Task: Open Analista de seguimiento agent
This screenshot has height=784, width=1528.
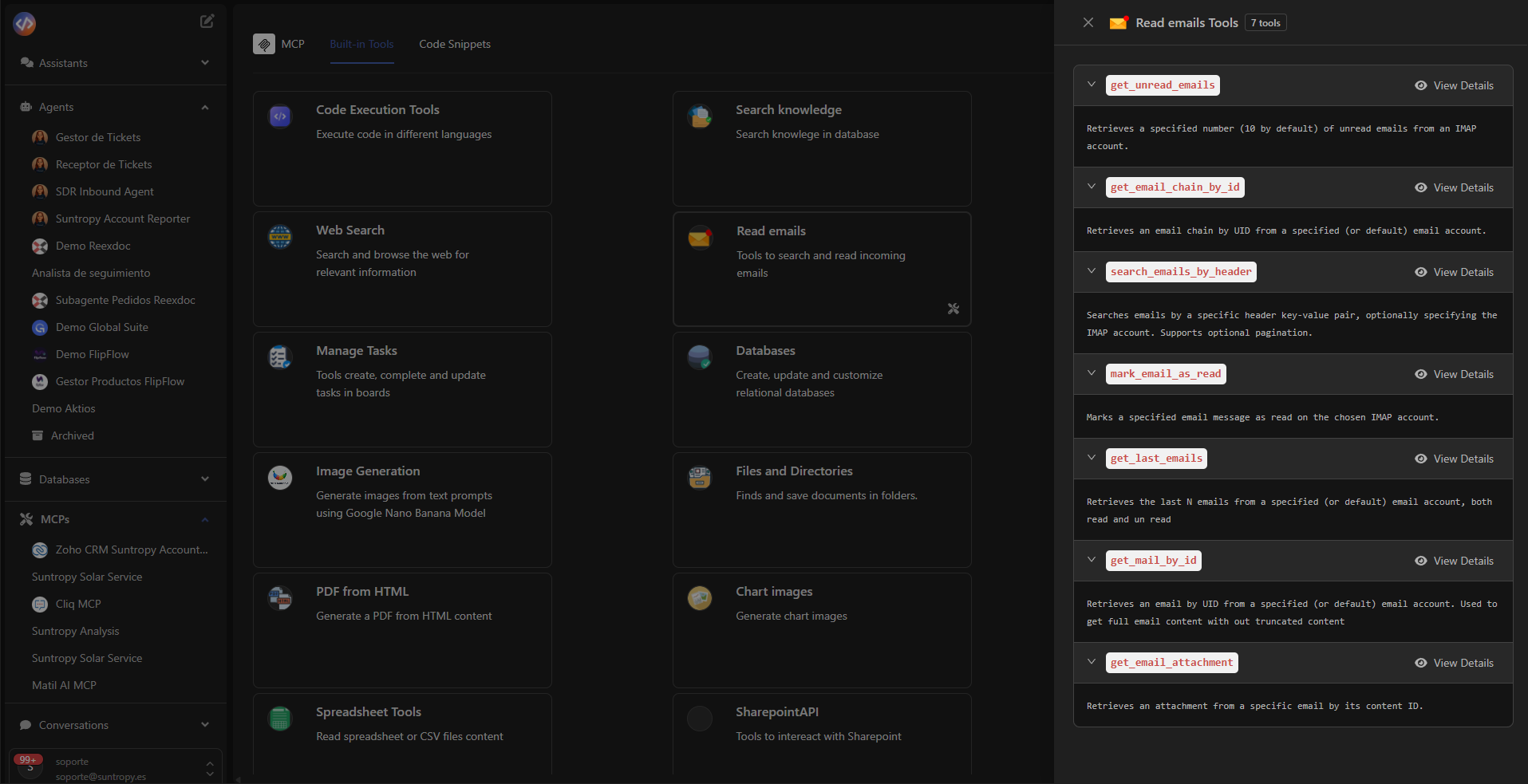Action: [91, 273]
